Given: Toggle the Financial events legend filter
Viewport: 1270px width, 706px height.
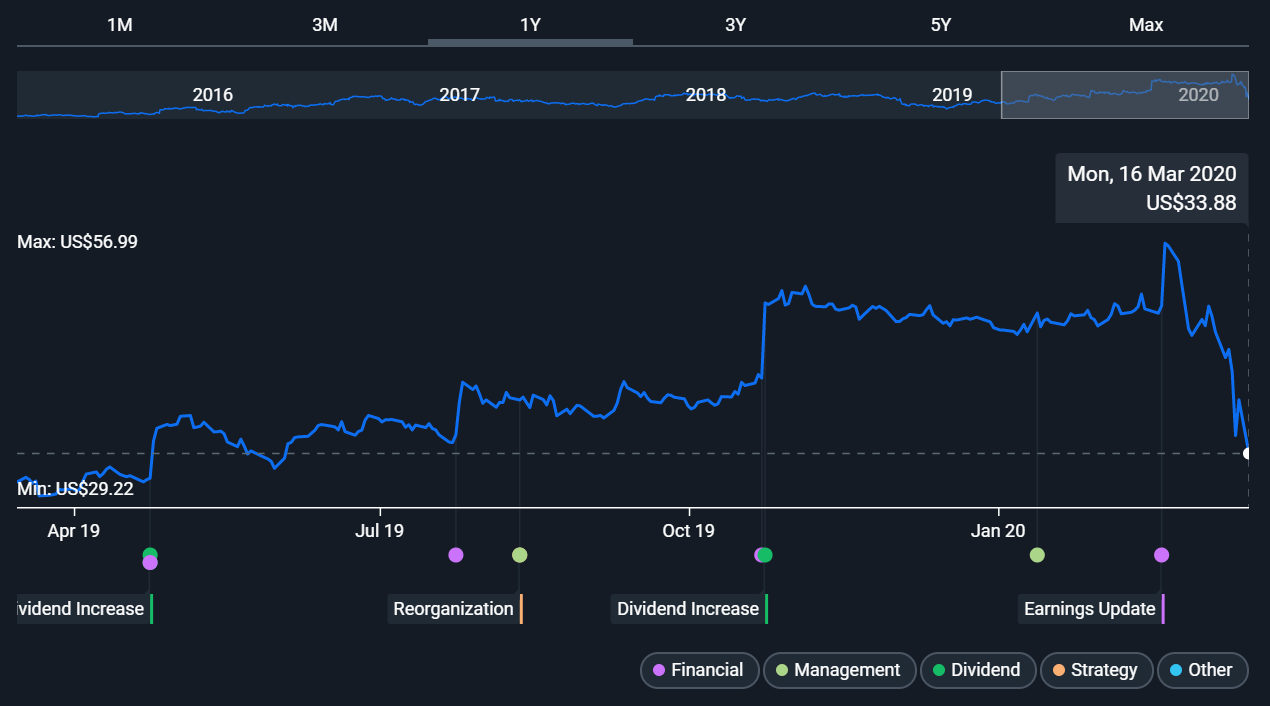Looking at the screenshot, I should click(698, 670).
